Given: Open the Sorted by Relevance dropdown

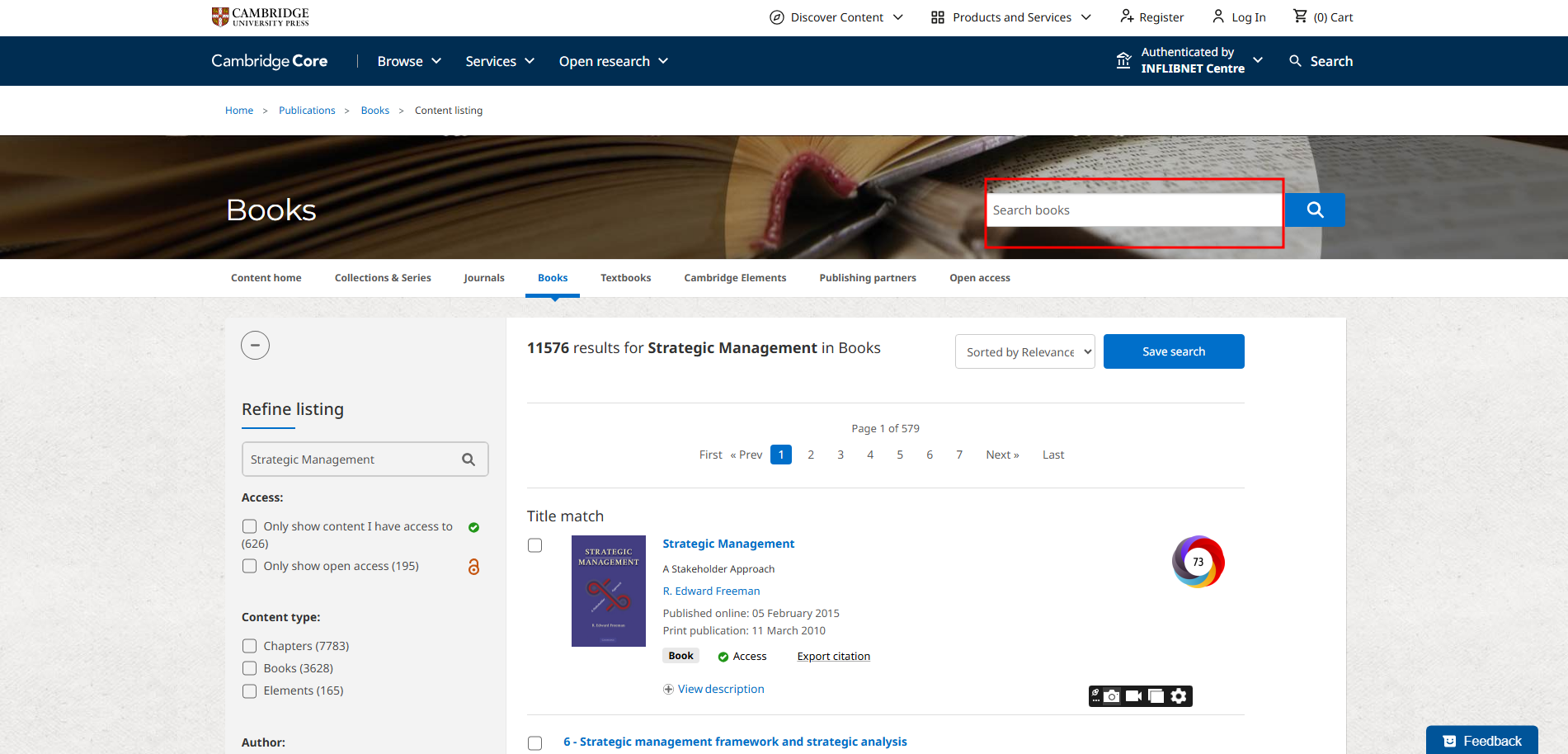Looking at the screenshot, I should tap(1024, 352).
